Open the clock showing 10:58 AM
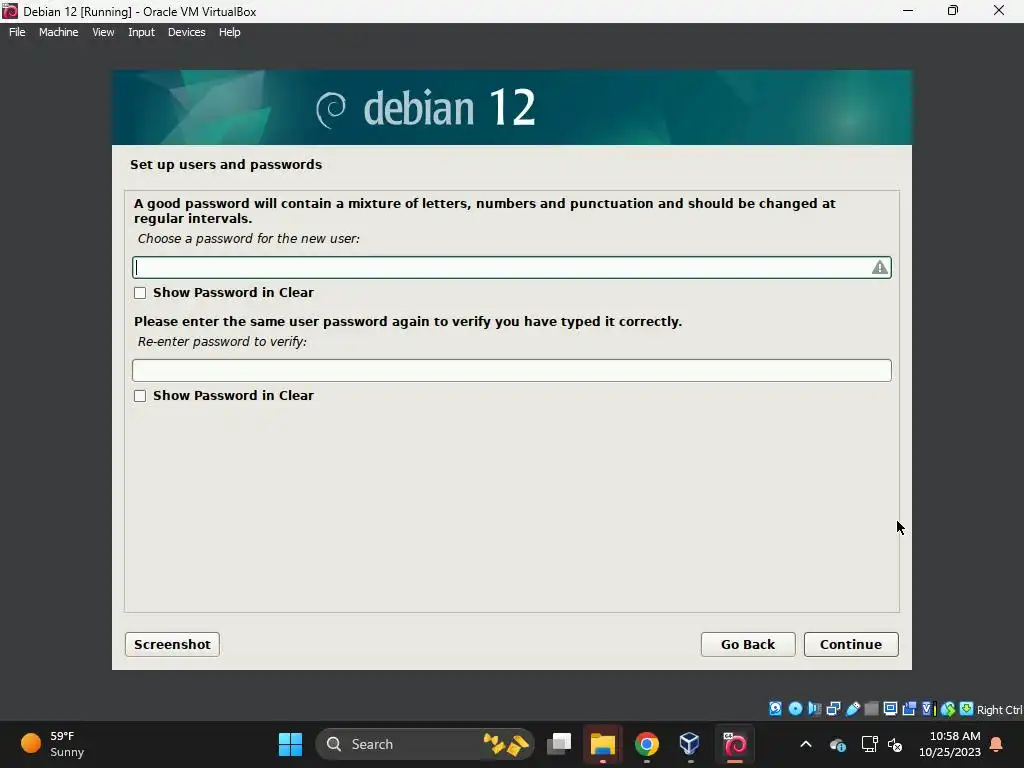Viewport: 1024px width, 768px height. coord(950,744)
